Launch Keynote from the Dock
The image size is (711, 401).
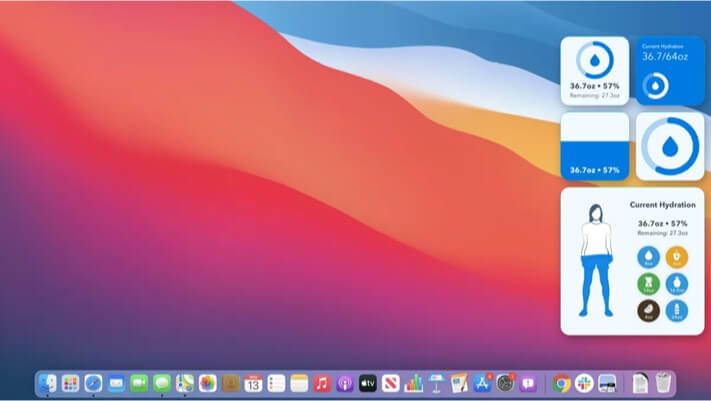(x=436, y=384)
